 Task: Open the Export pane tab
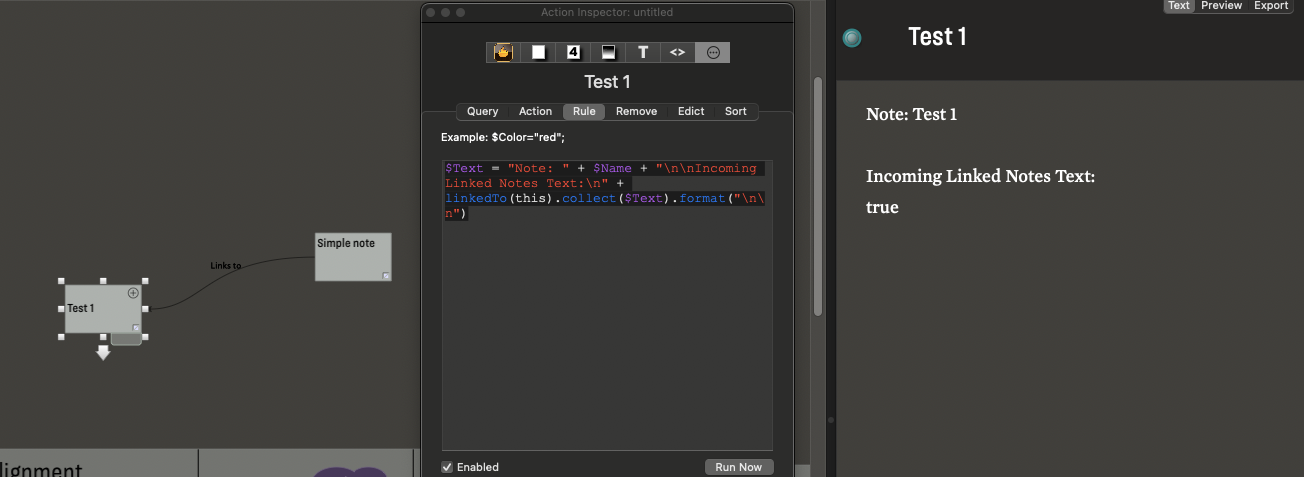pyautogui.click(x=1271, y=6)
